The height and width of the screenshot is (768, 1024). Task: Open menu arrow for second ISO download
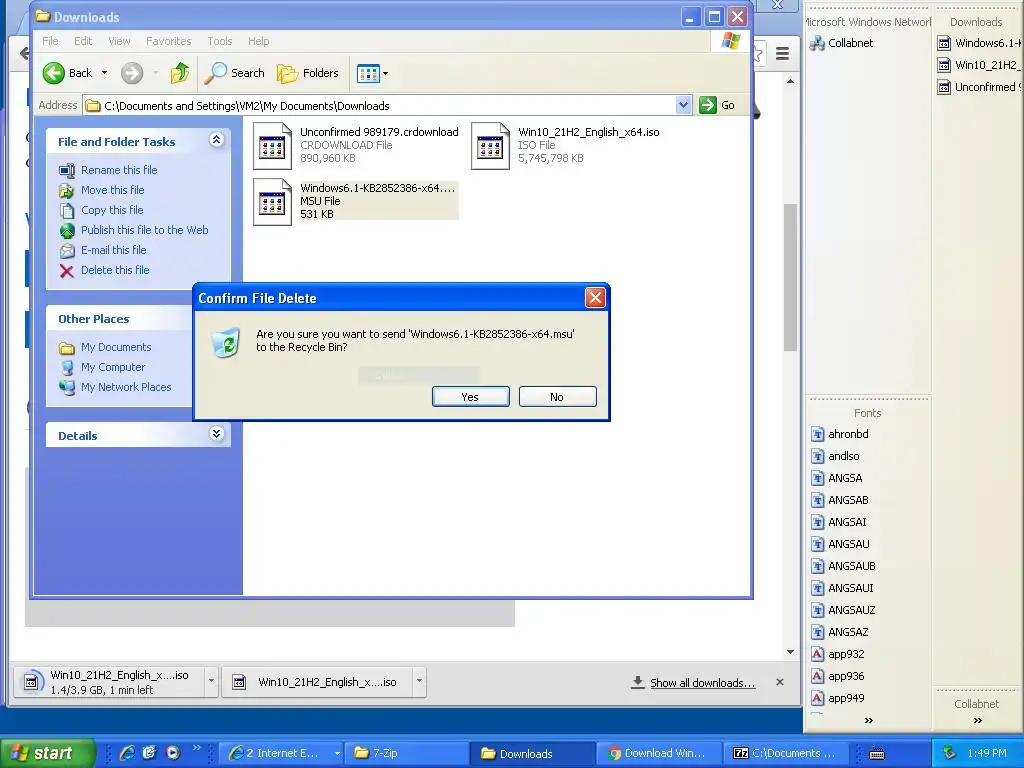point(419,681)
